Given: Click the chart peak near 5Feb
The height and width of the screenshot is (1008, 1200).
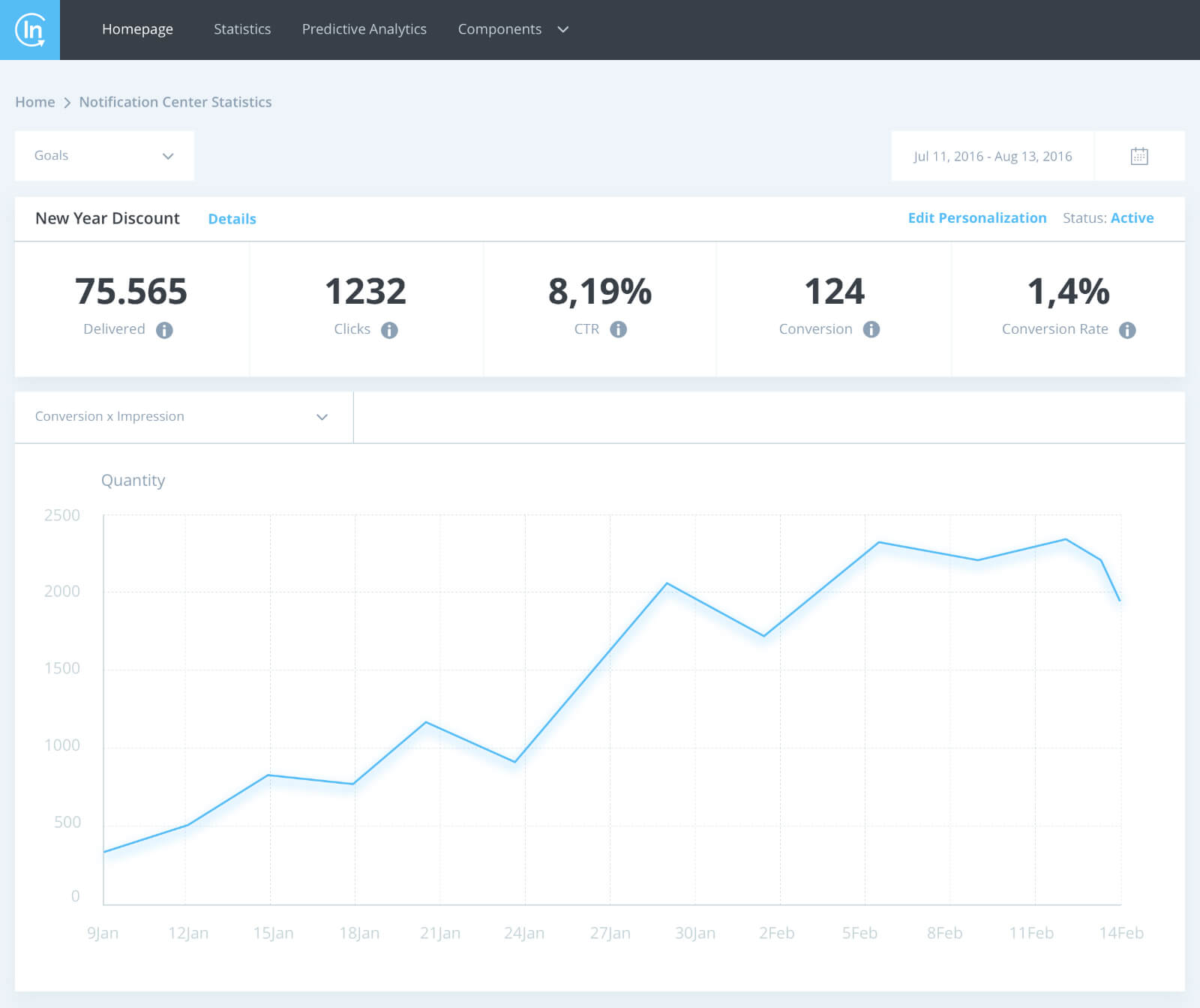Looking at the screenshot, I should (x=878, y=542).
